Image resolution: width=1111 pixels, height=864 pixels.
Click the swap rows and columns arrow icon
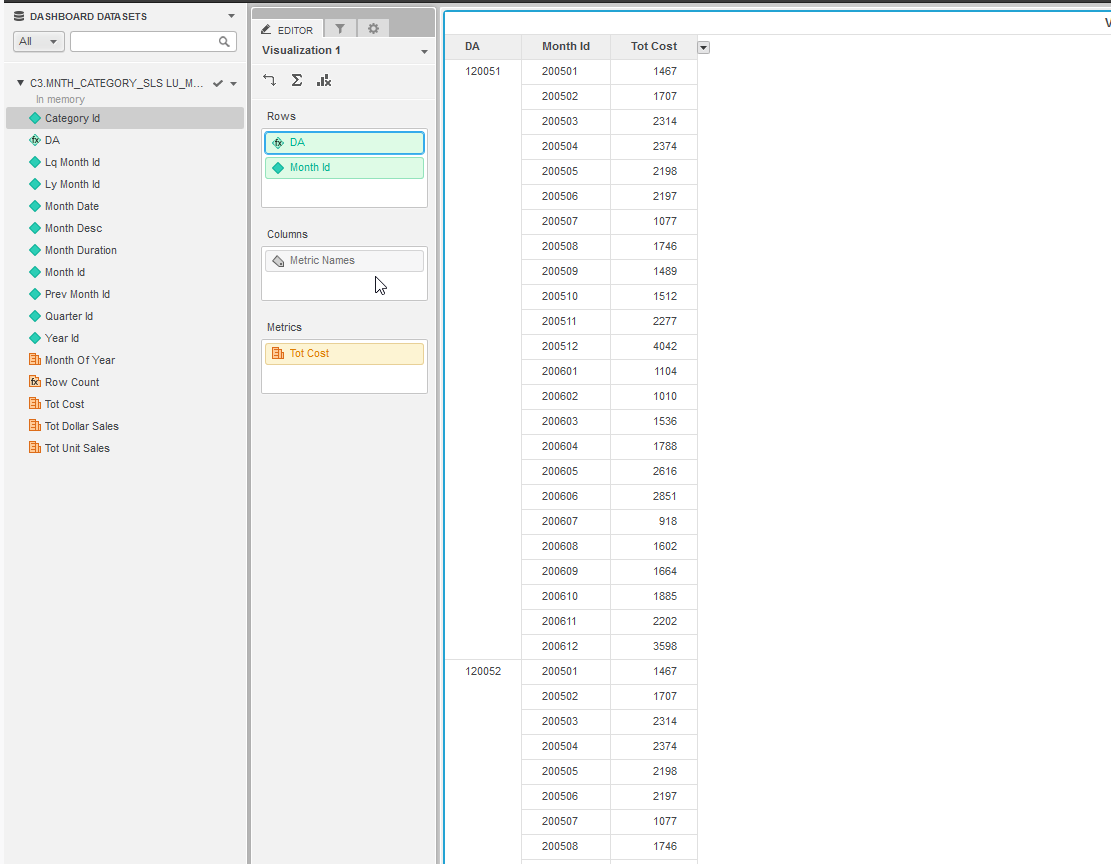268,80
